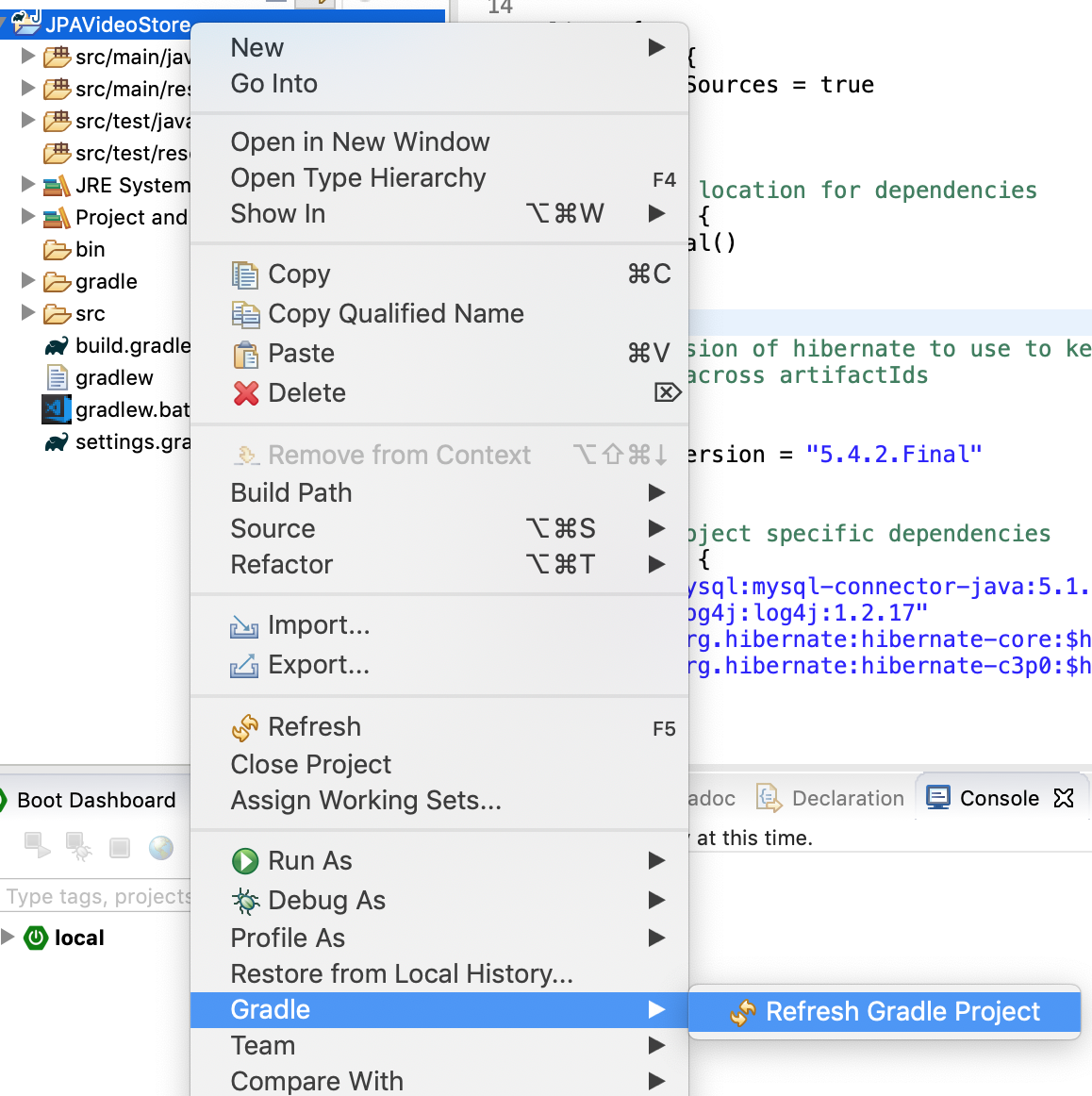This screenshot has height=1096, width=1092.
Task: Click the Refresh Gradle Project gradle icon
Action: pos(744,1011)
